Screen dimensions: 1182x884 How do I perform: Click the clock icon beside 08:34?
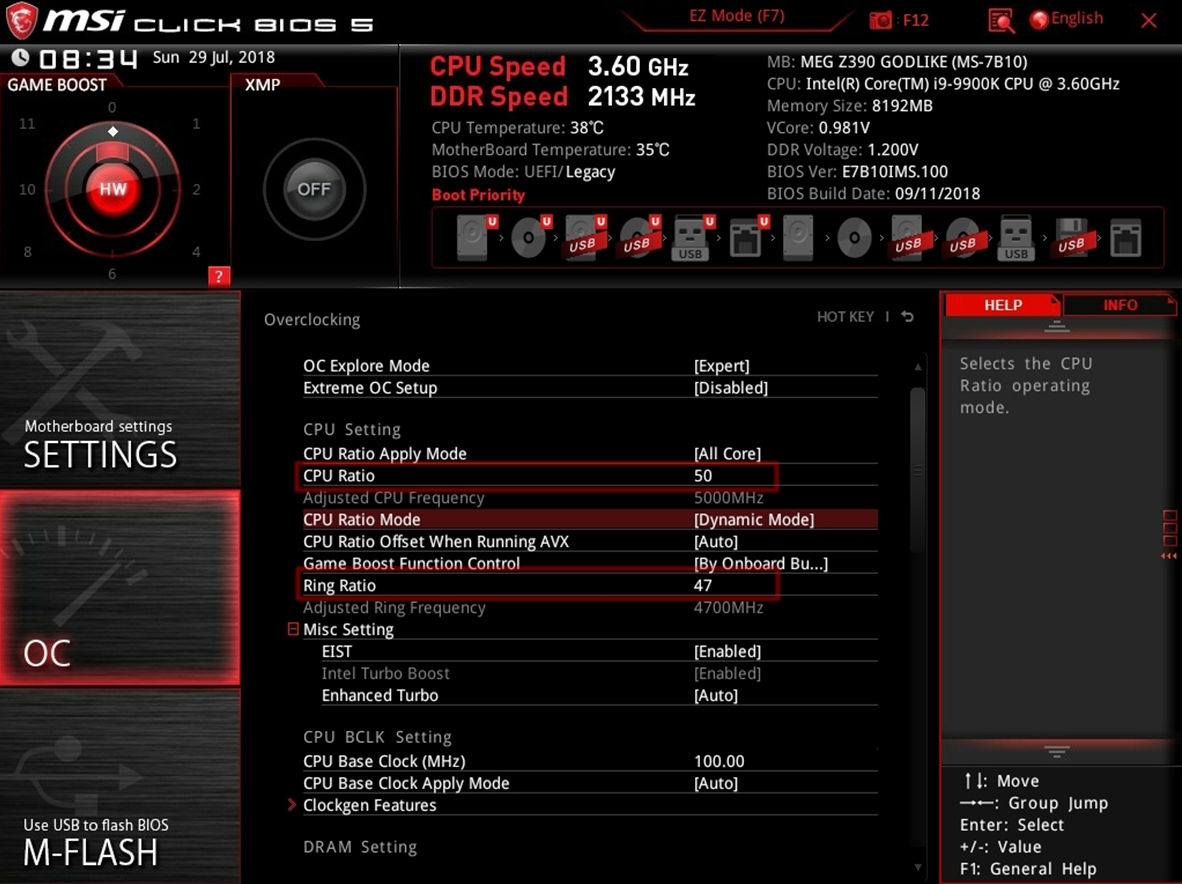20,57
